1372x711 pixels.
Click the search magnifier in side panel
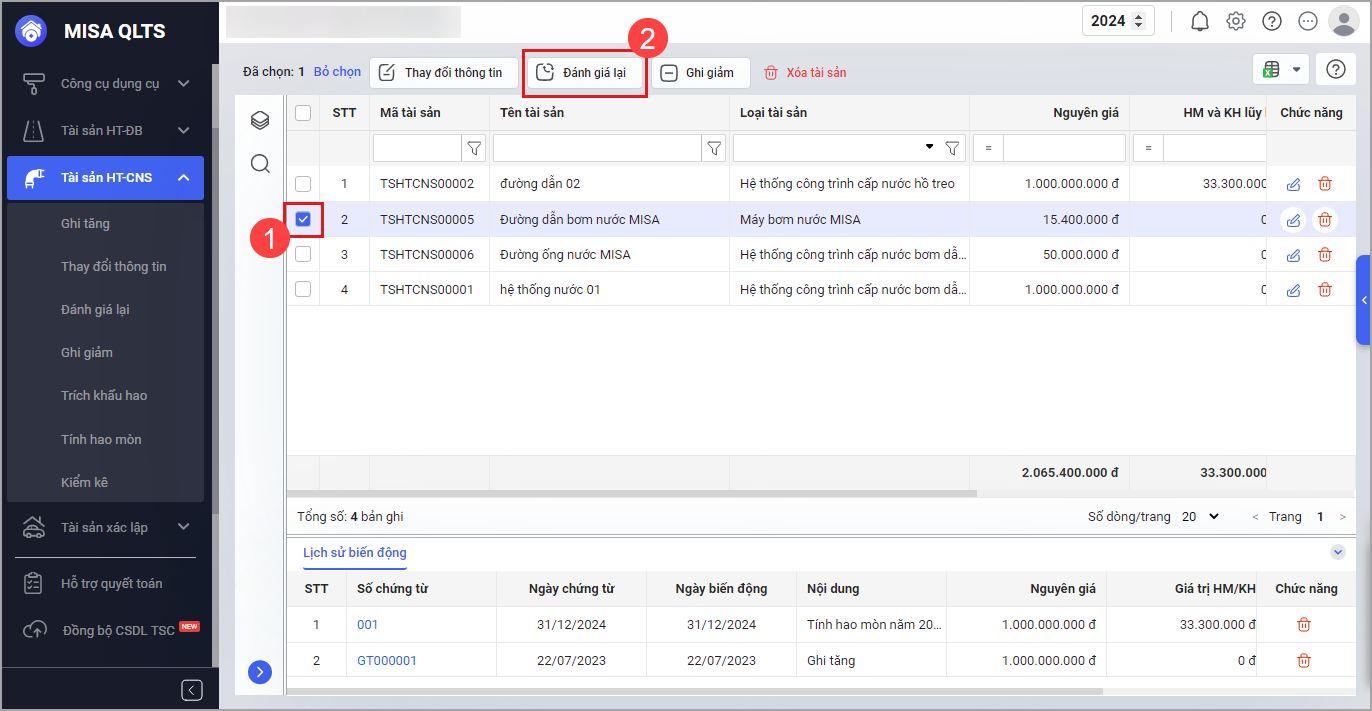(260, 164)
